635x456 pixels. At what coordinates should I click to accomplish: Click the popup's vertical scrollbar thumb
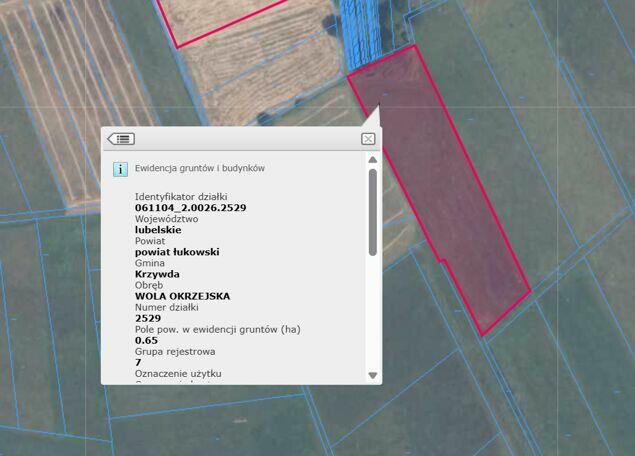click(x=373, y=212)
